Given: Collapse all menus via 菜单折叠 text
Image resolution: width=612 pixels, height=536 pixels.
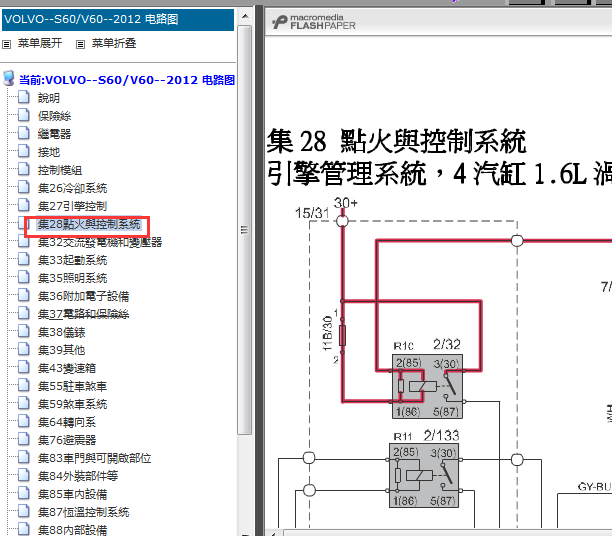Looking at the screenshot, I should [114, 43].
